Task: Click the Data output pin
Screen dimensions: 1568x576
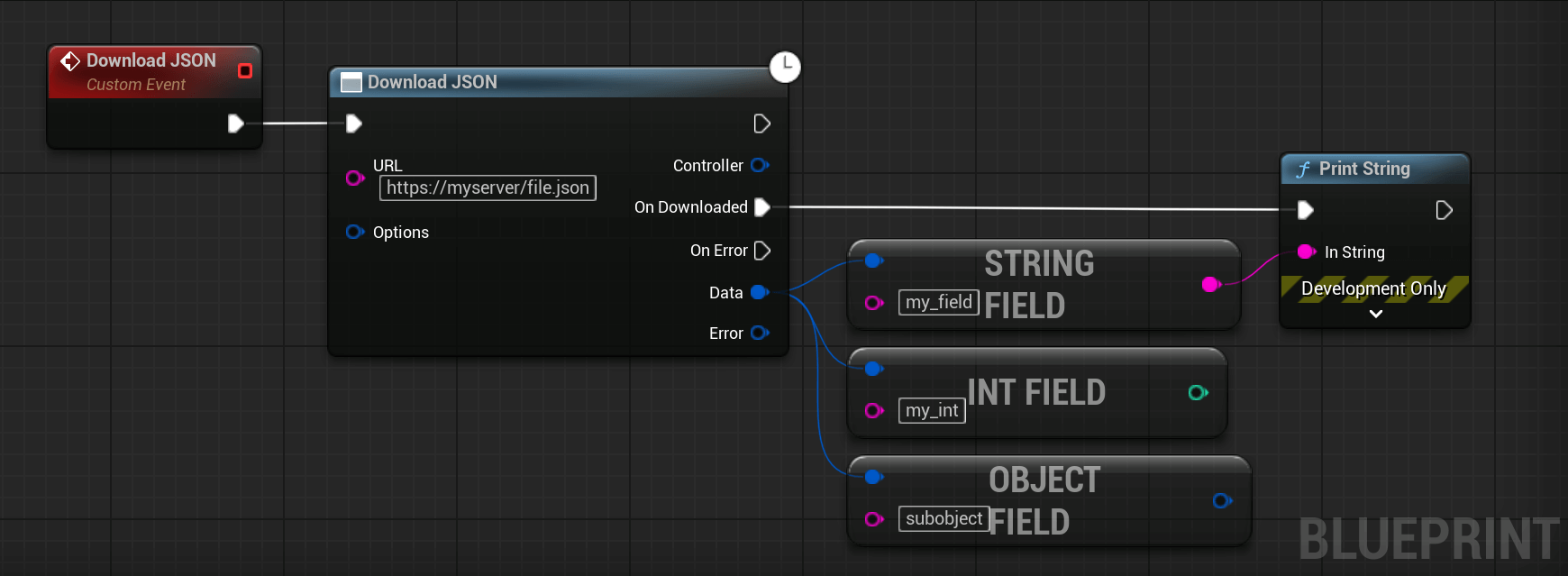Action: (760, 292)
